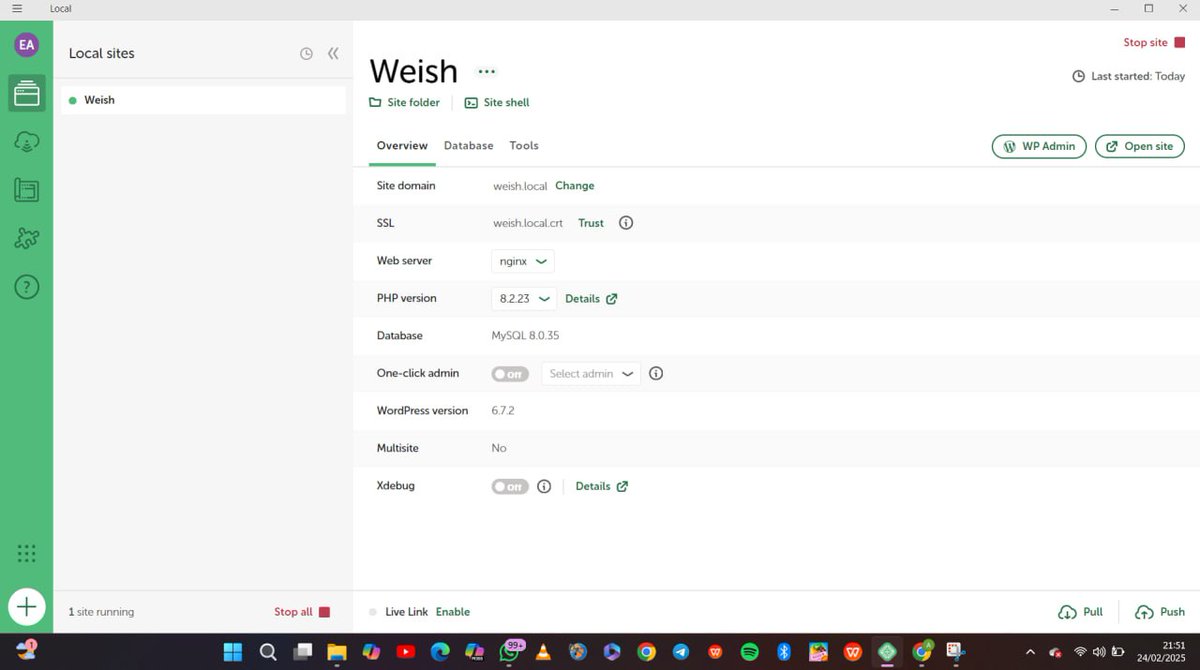Show hidden system tray icons
Viewport: 1200px width, 670px height.
1030,652
